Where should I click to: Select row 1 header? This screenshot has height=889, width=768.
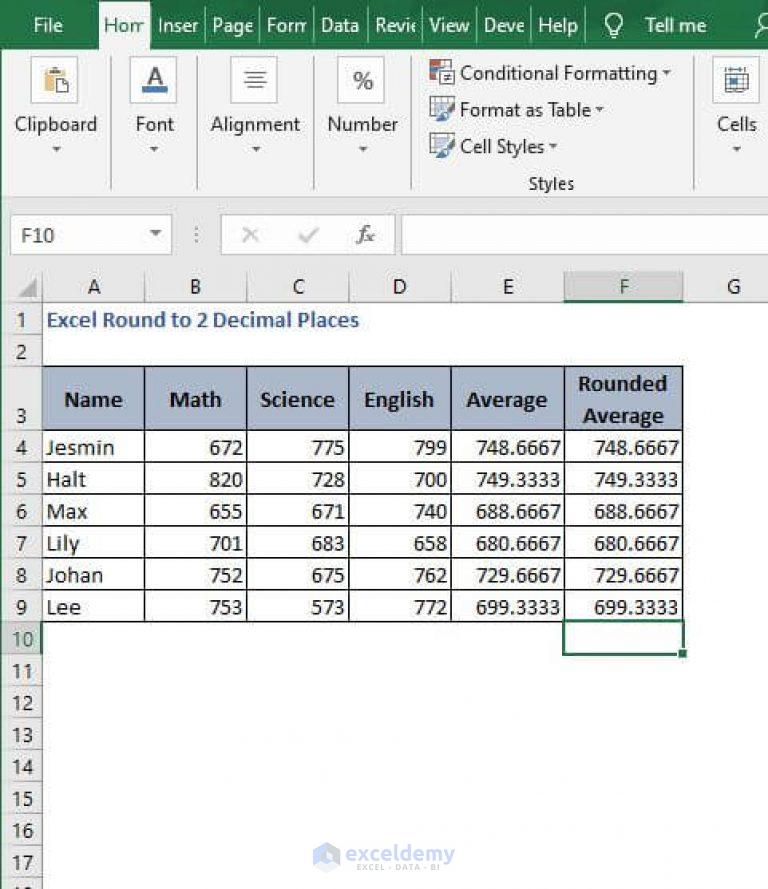22,320
